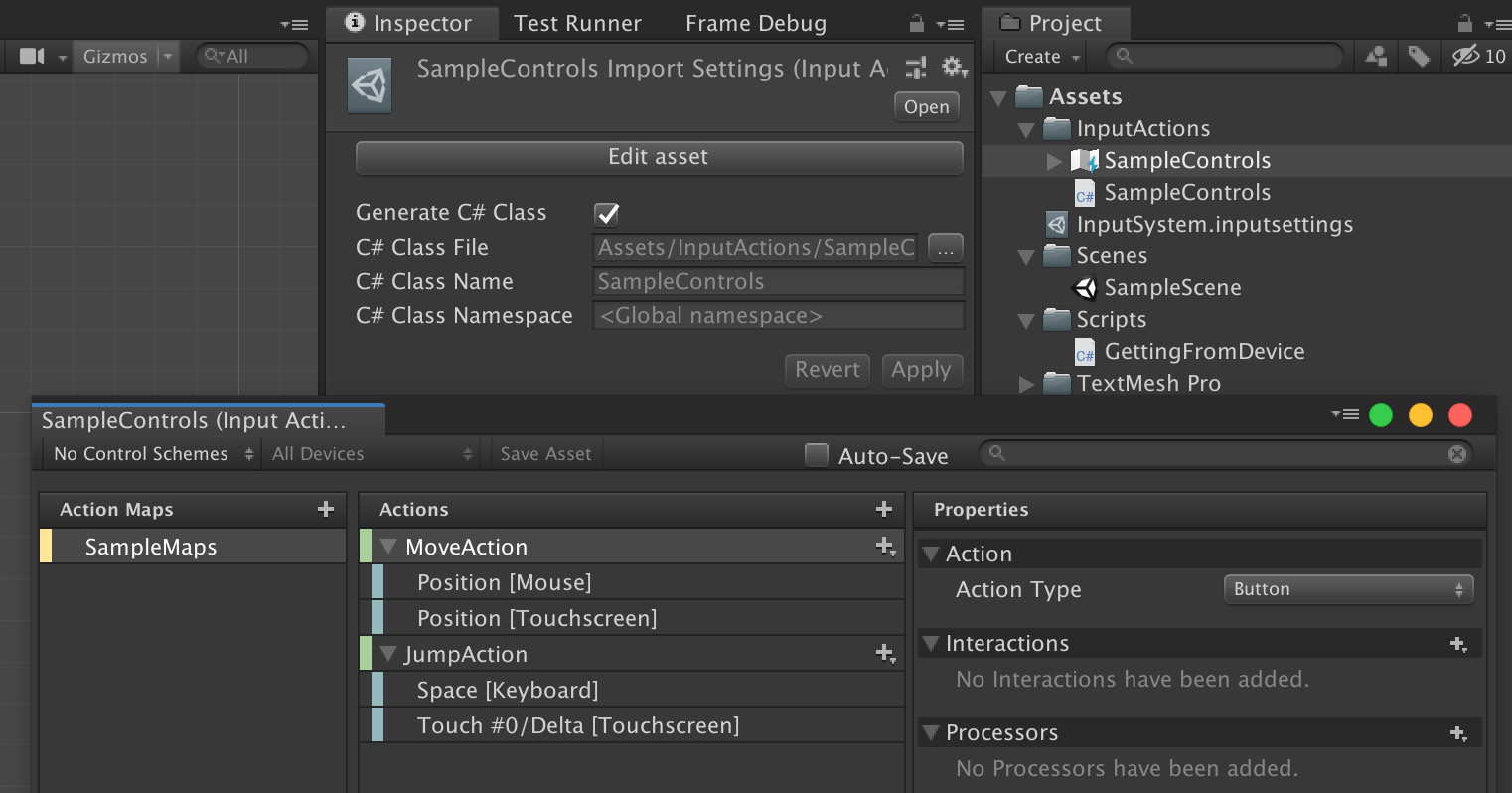The image size is (1512, 793).
Task: Select the Position [Mouse] binding
Action: point(637,582)
